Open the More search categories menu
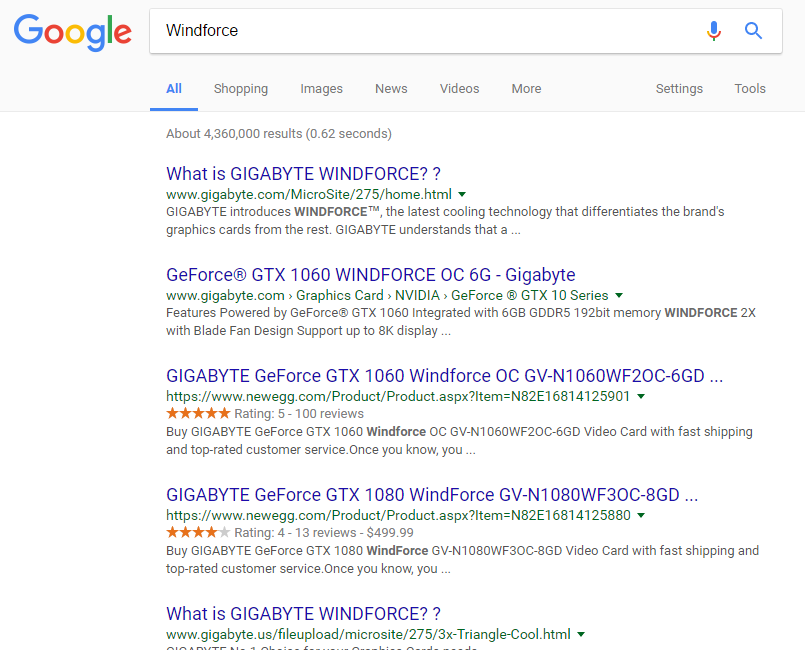 coord(526,89)
